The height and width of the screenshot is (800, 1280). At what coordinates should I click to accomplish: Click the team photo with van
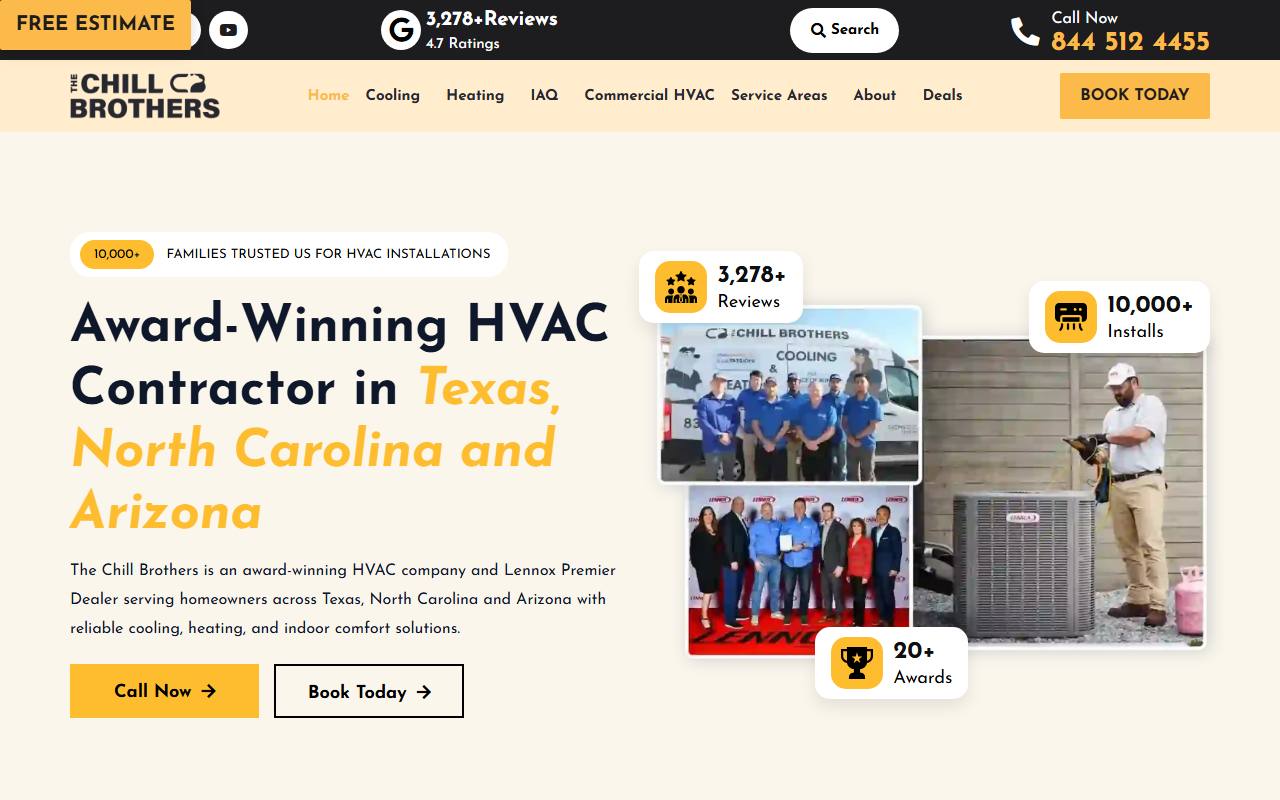[790, 395]
